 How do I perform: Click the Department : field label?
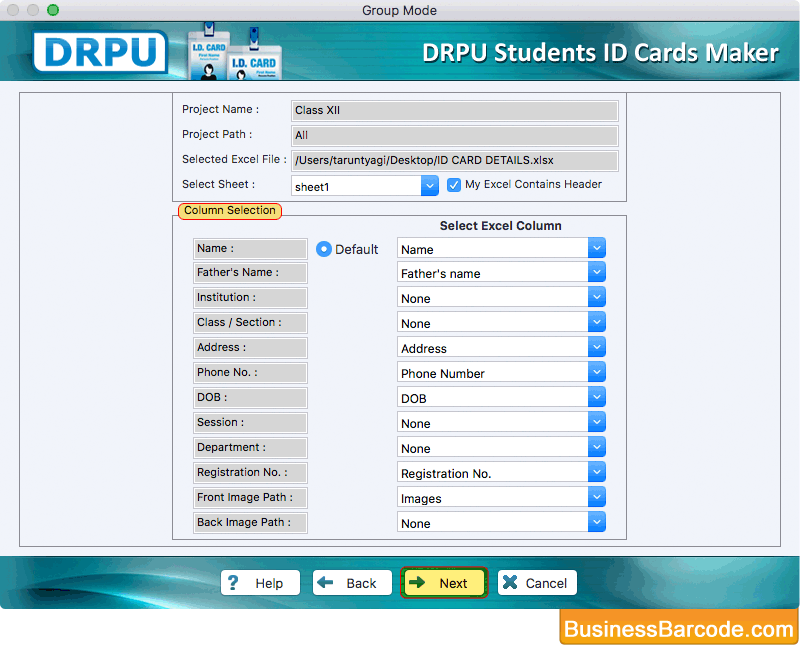point(250,448)
